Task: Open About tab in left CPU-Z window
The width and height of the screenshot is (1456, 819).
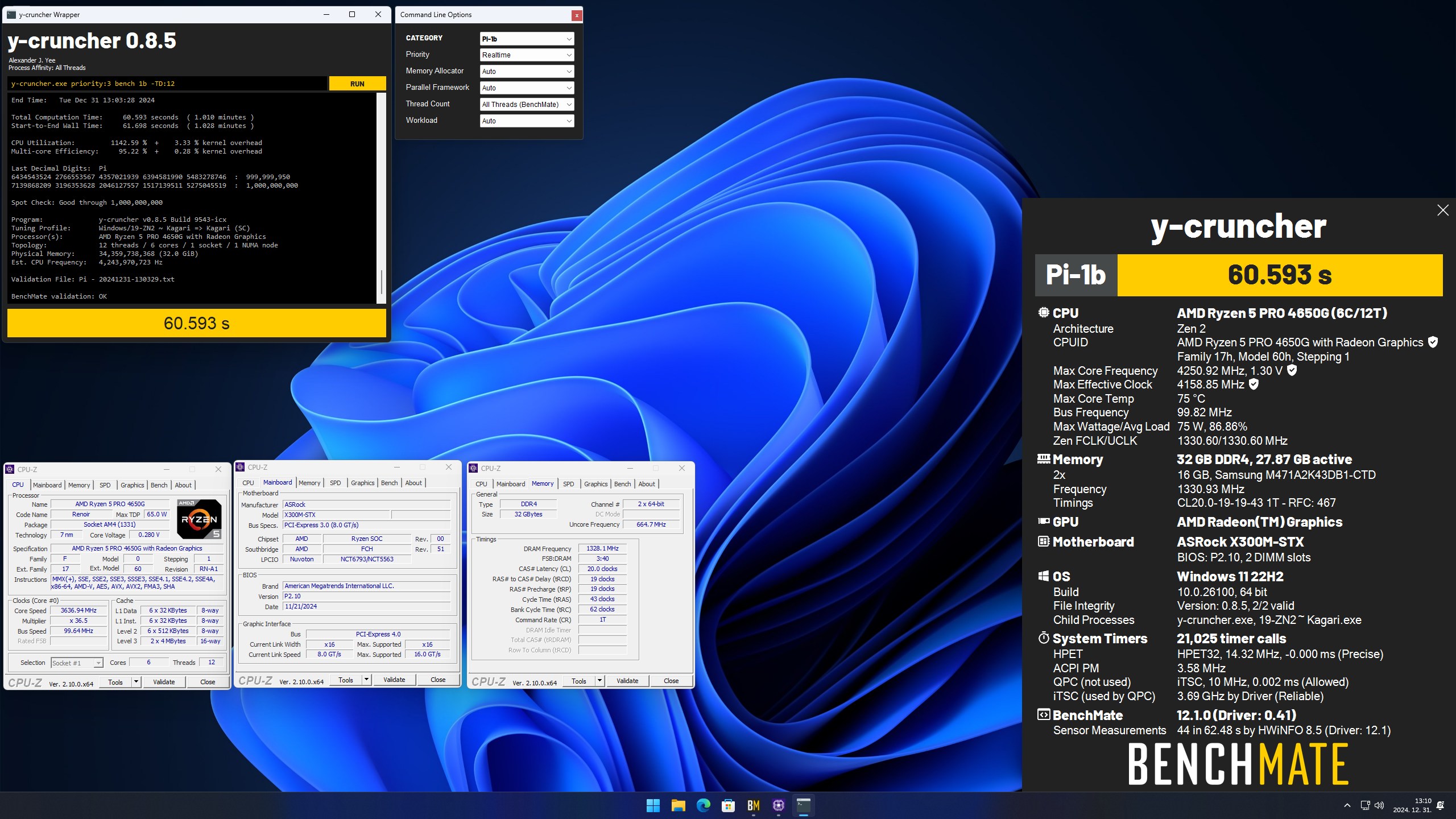Action: tap(183, 485)
